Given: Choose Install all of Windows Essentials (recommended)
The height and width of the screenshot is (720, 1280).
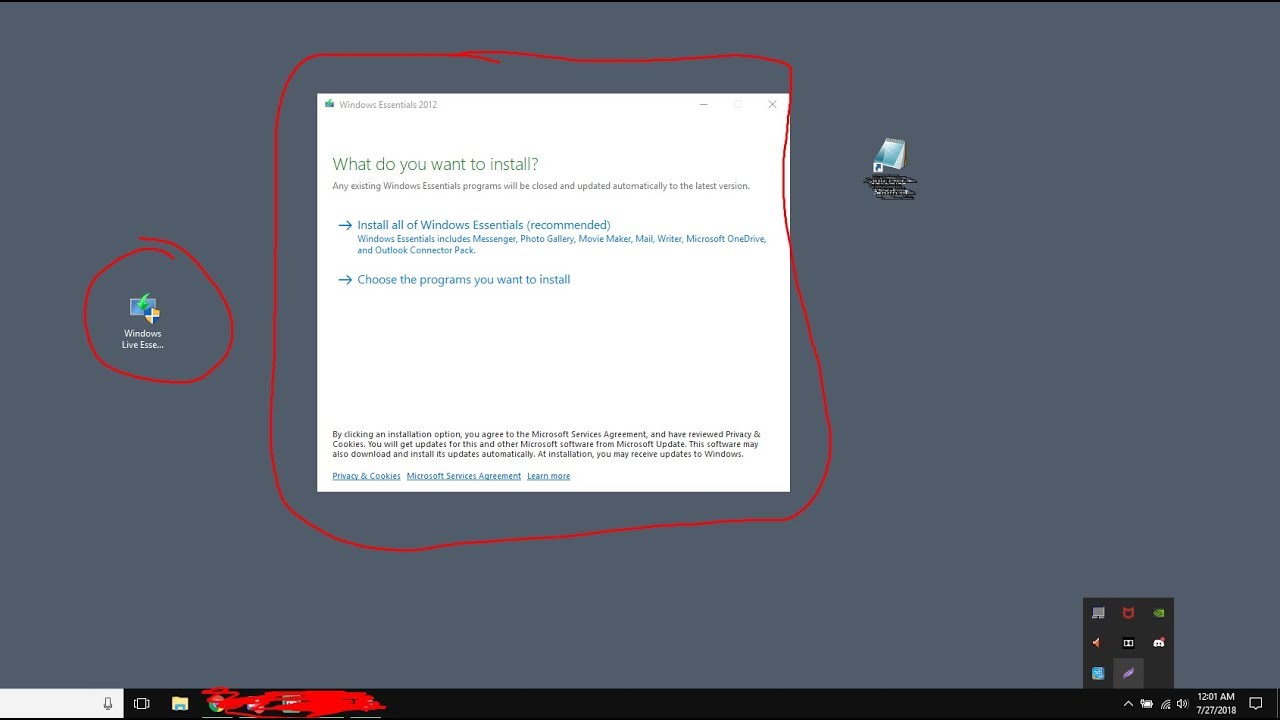Looking at the screenshot, I should point(483,225).
